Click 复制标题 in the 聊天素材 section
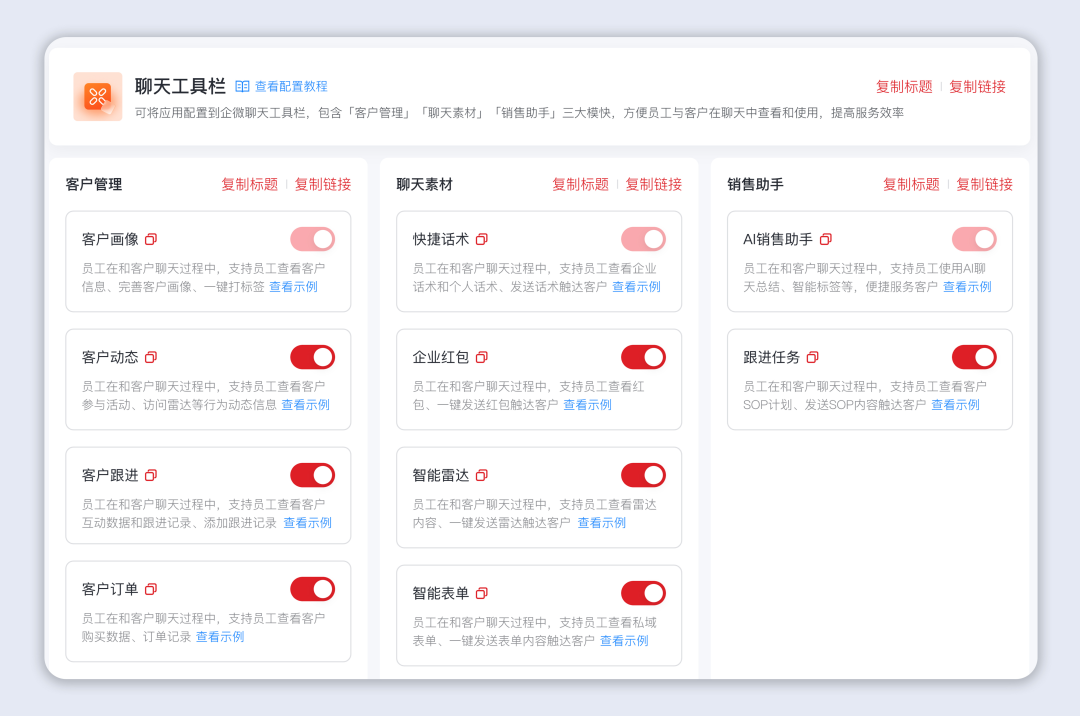This screenshot has width=1080, height=716. [x=580, y=184]
